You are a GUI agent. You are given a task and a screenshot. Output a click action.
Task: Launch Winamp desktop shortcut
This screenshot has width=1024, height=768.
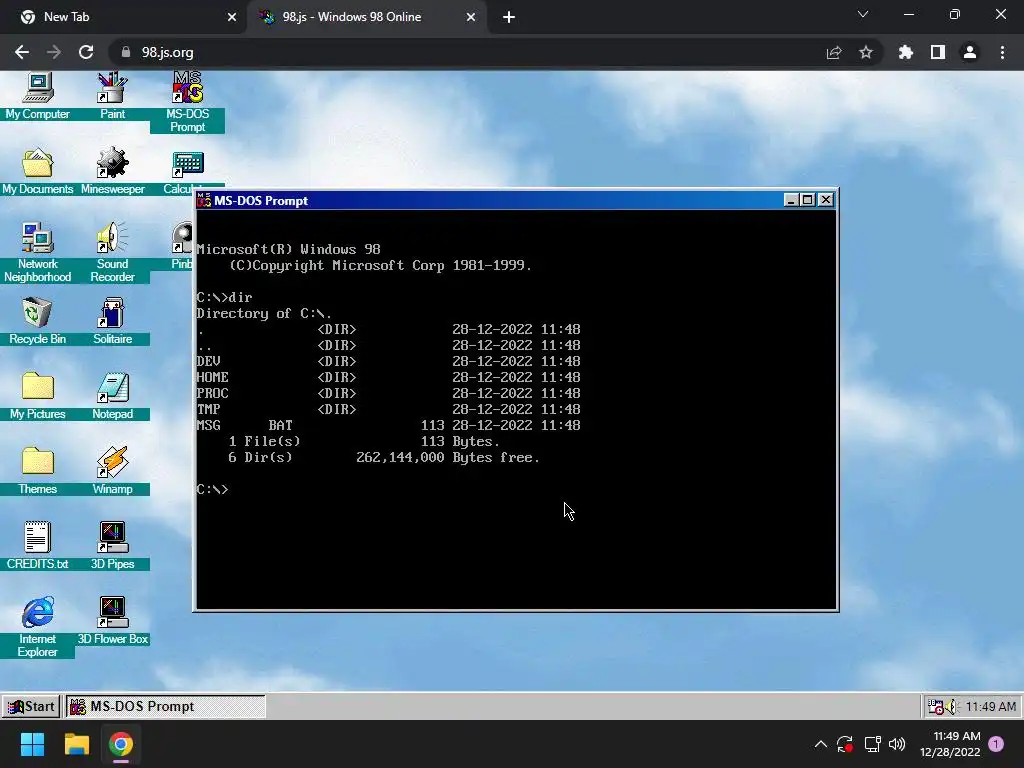[112, 471]
